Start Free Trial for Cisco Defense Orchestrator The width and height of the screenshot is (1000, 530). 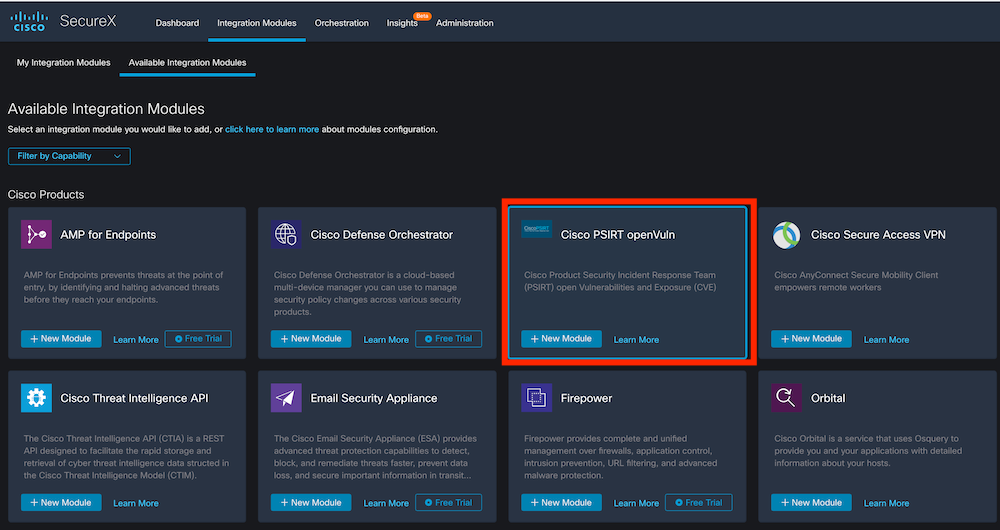coord(448,339)
